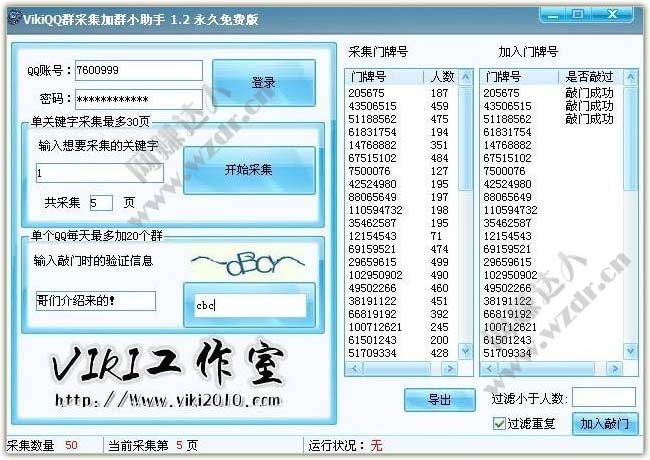Select row 61831754 in the collection list
The height and width of the screenshot is (460, 650).
pyautogui.click(x=402, y=132)
